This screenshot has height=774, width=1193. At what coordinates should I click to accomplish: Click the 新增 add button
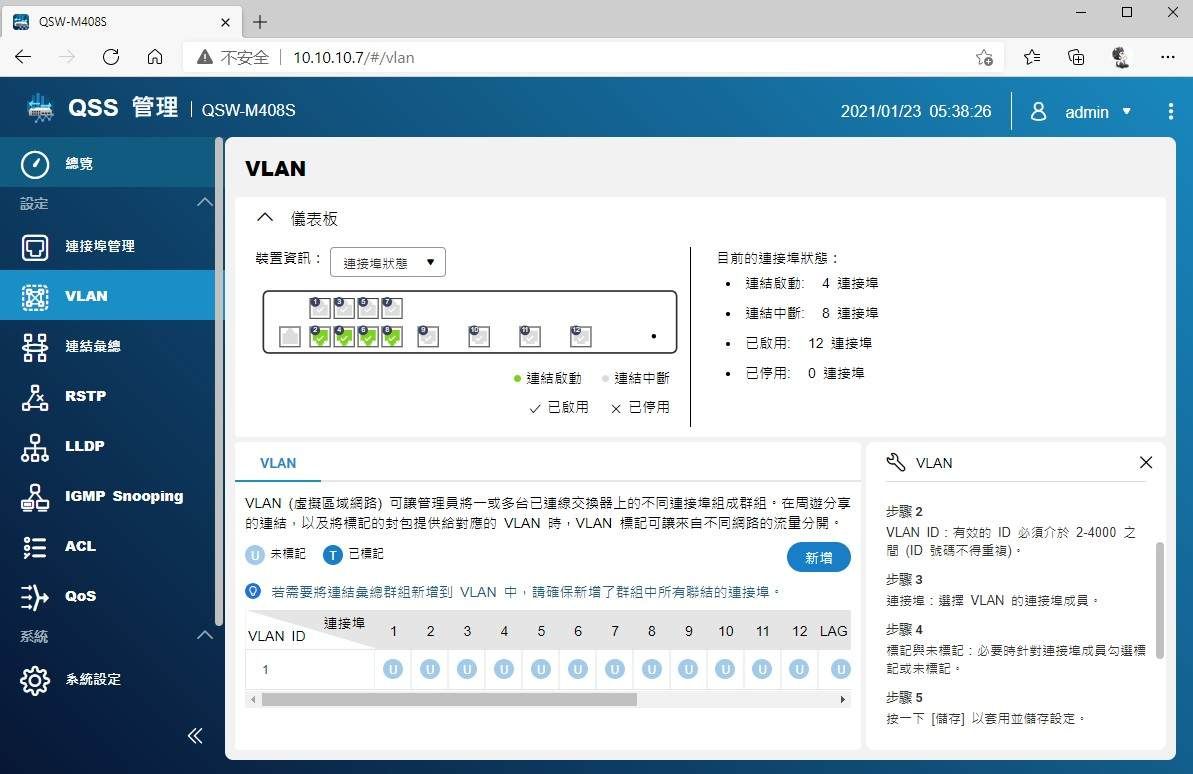click(818, 558)
